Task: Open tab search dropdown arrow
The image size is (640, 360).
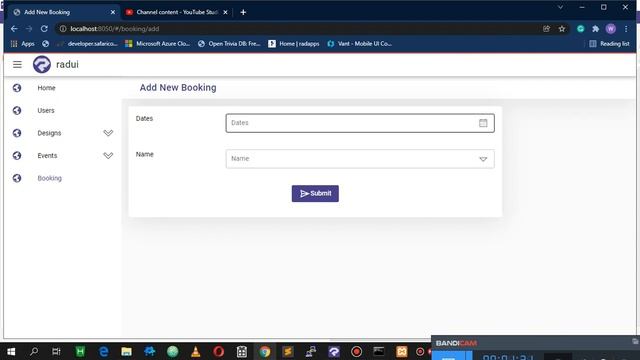Action: click(560, 7)
